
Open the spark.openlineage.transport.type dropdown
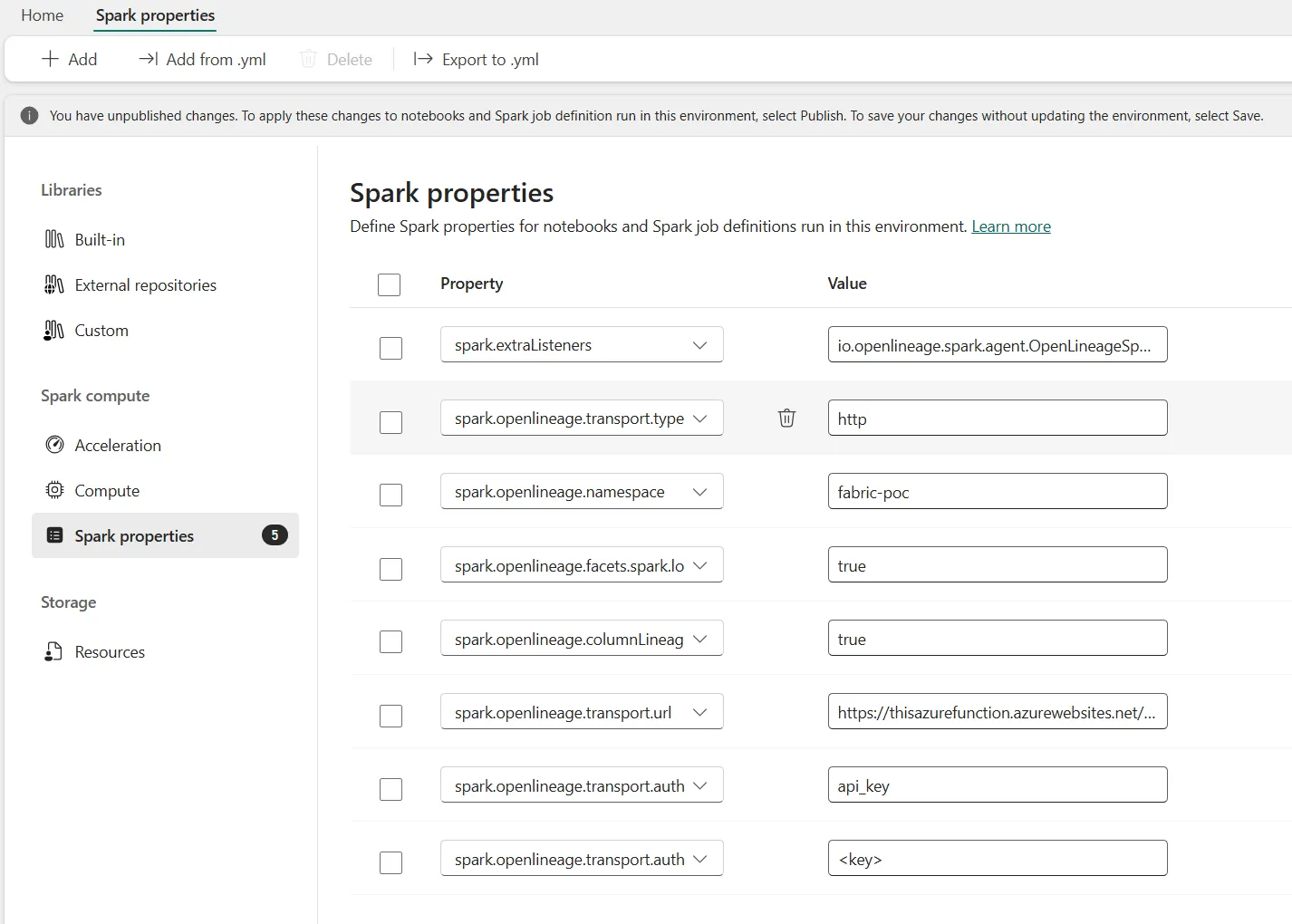[582, 418]
